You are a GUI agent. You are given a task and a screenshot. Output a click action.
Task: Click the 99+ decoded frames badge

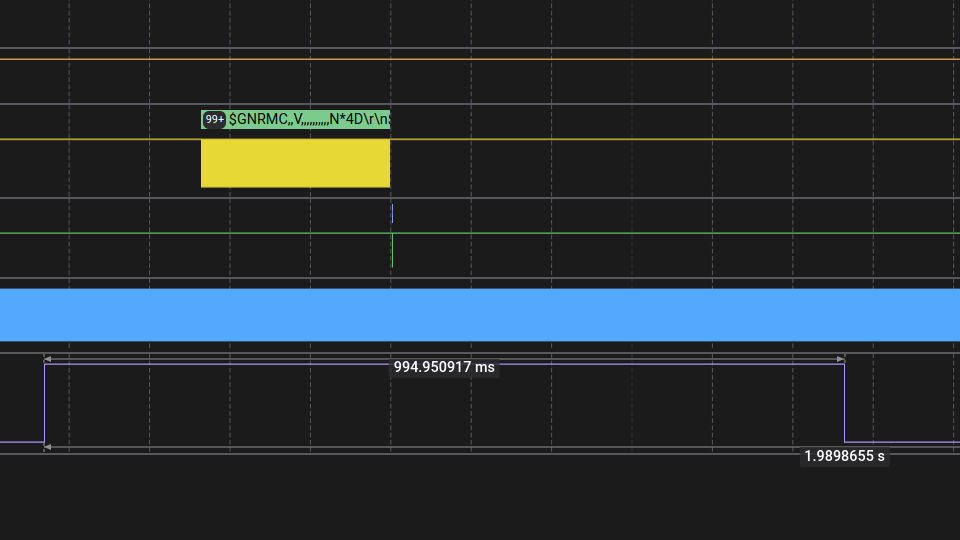click(x=214, y=119)
